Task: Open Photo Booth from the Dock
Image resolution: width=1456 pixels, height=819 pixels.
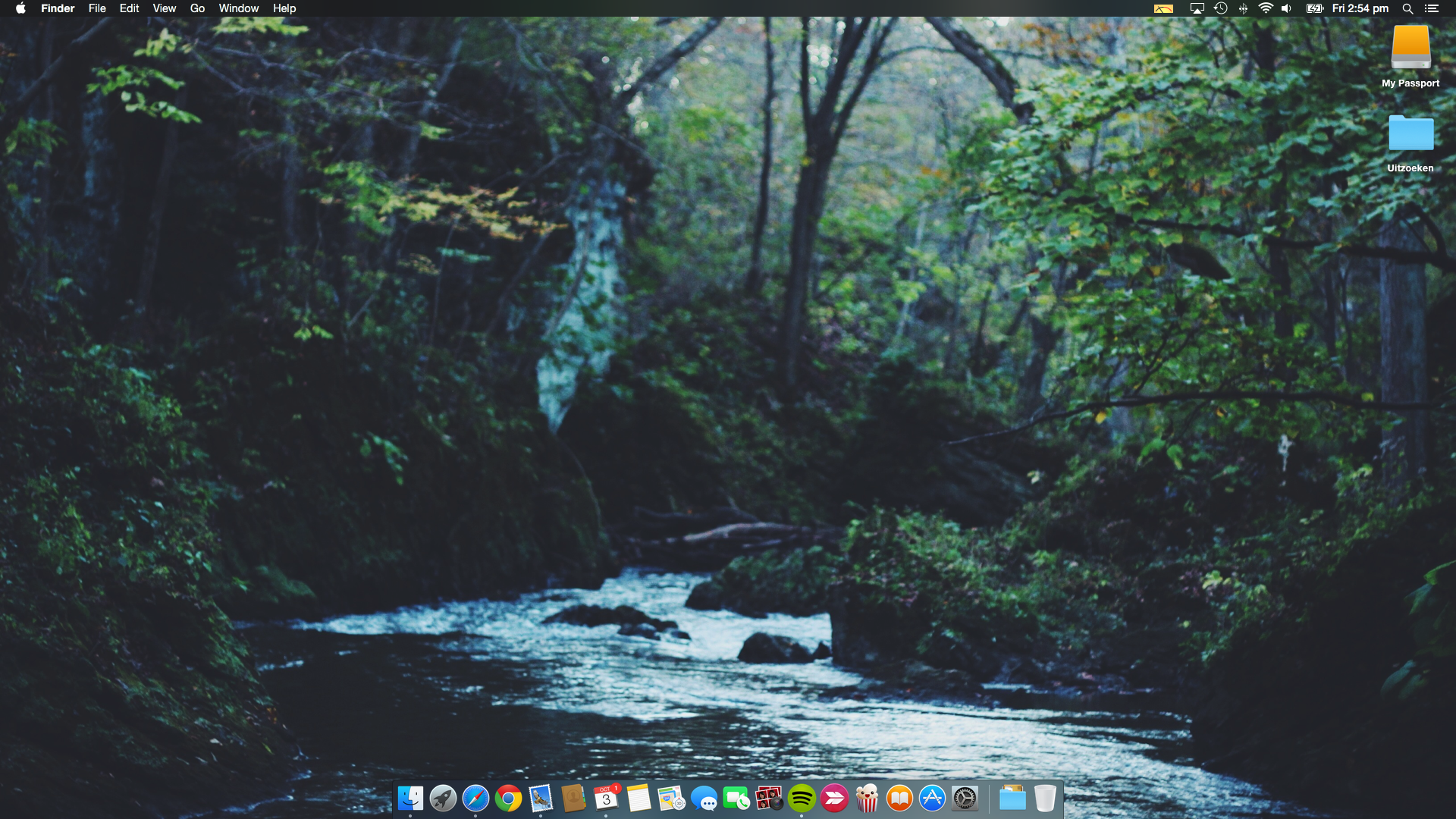Action: click(x=769, y=799)
